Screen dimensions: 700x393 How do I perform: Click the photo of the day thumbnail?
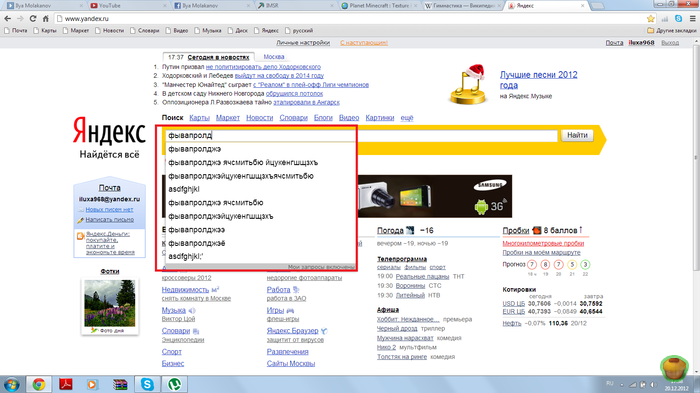pyautogui.click(x=110, y=303)
